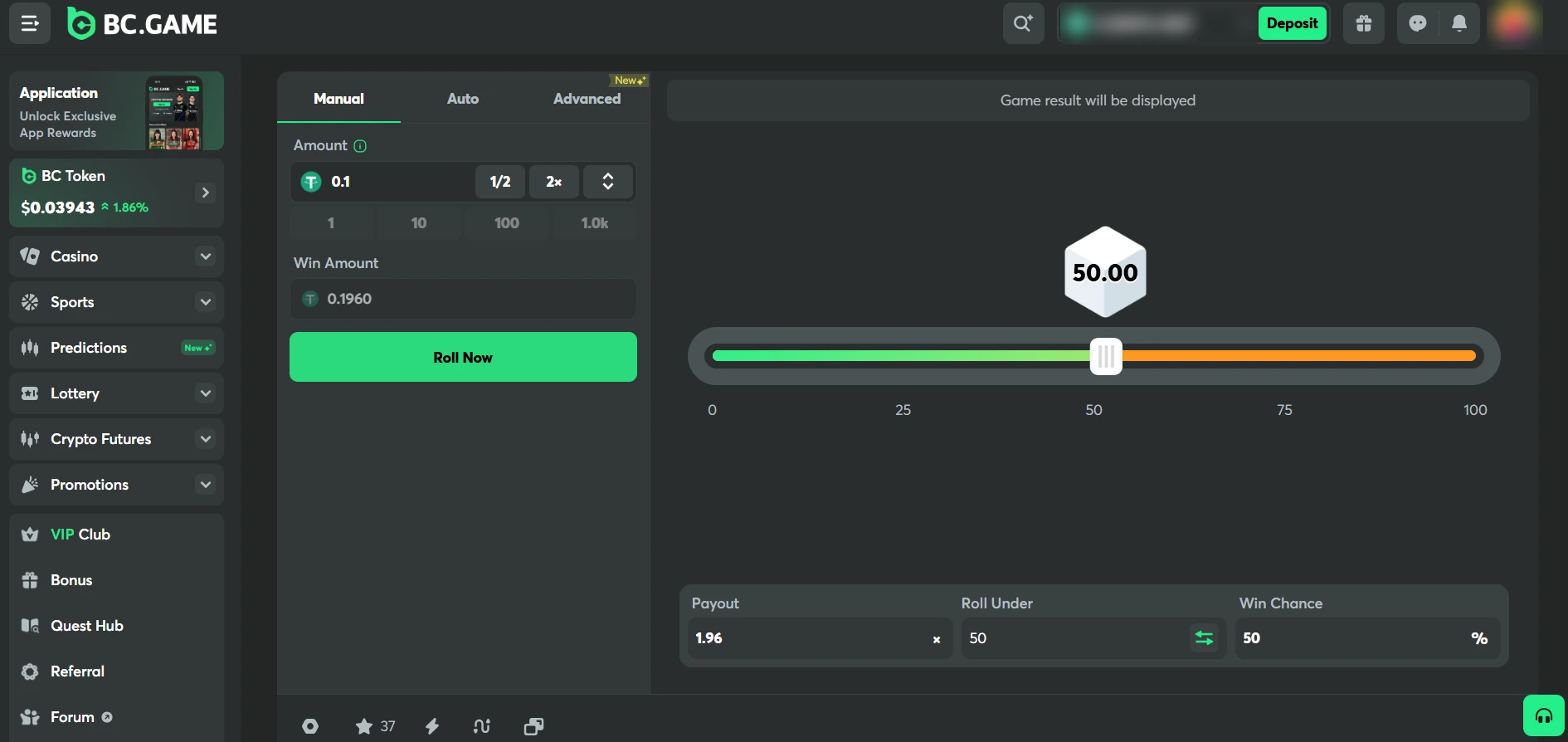Open the live support headset button
Viewport: 1568px width, 742px height.
coord(1544,715)
